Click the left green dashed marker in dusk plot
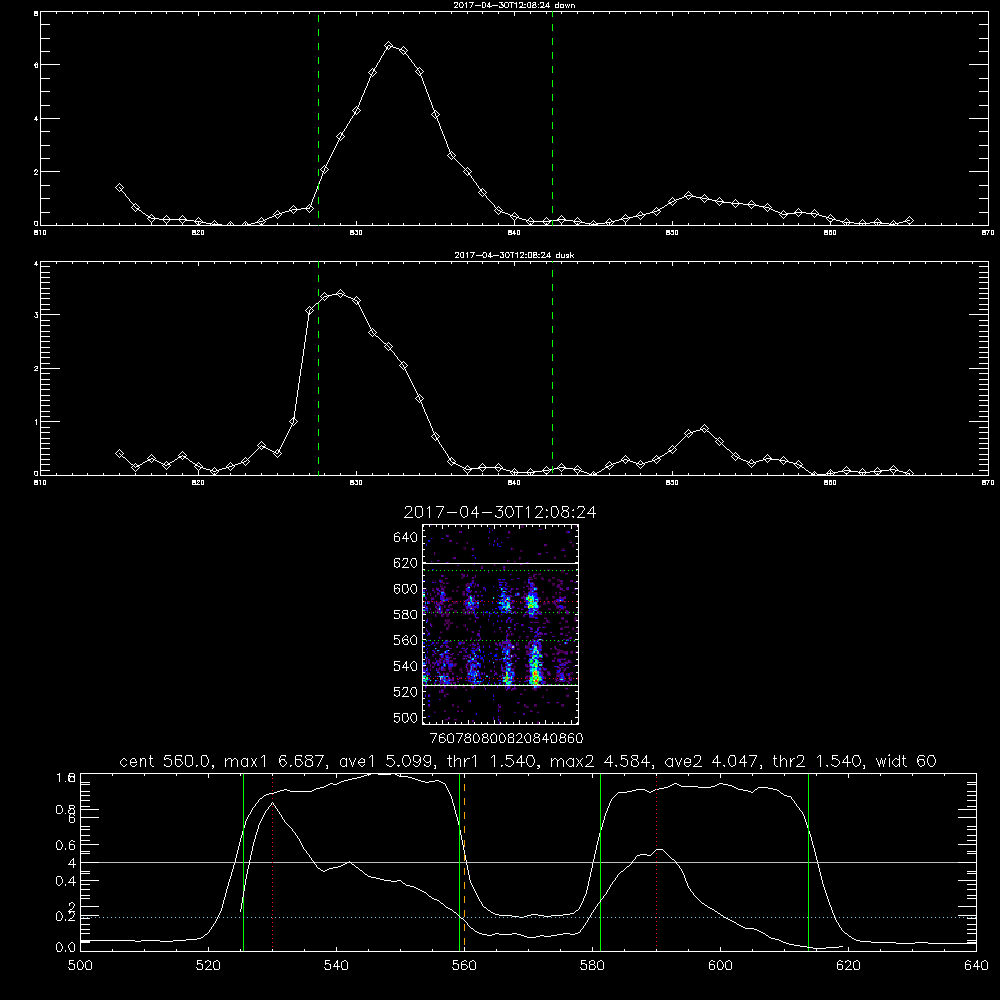Image resolution: width=1000 pixels, height=1000 pixels. click(318, 368)
